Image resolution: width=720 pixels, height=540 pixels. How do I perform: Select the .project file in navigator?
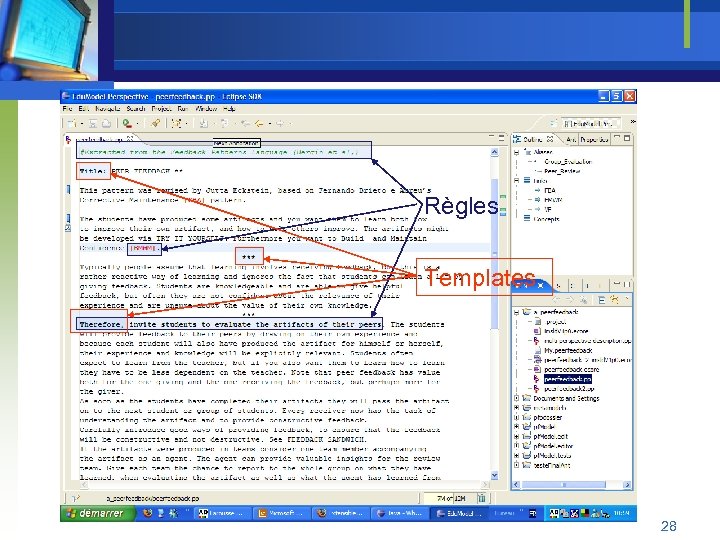[x=555, y=322]
